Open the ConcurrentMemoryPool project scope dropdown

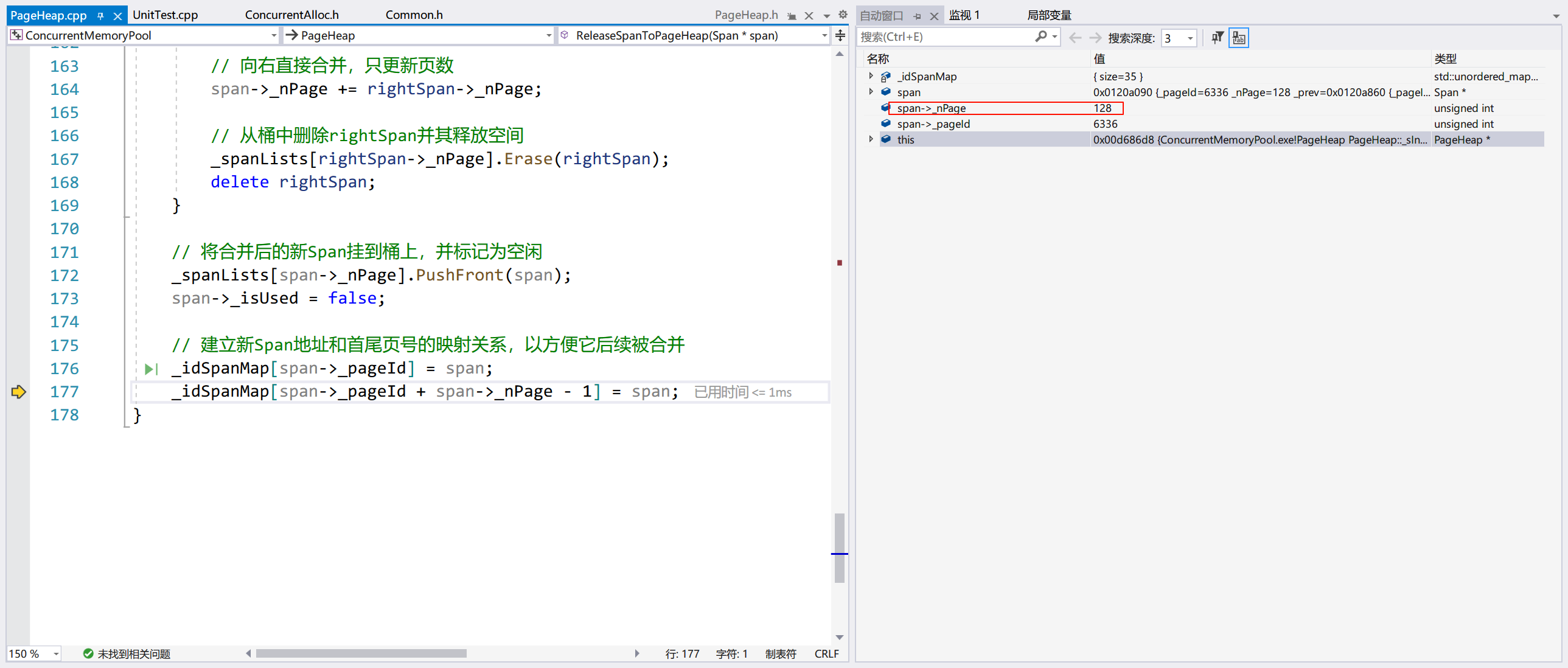(273, 36)
